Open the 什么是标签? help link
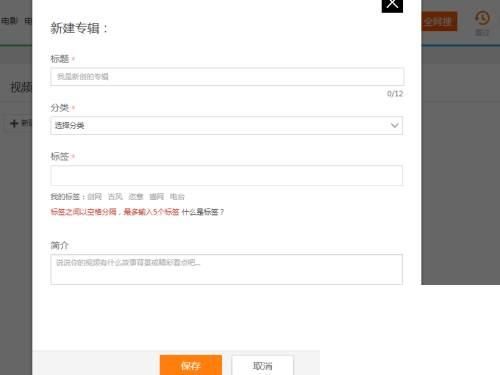Viewport: 500px width, 375px height. tap(203, 212)
